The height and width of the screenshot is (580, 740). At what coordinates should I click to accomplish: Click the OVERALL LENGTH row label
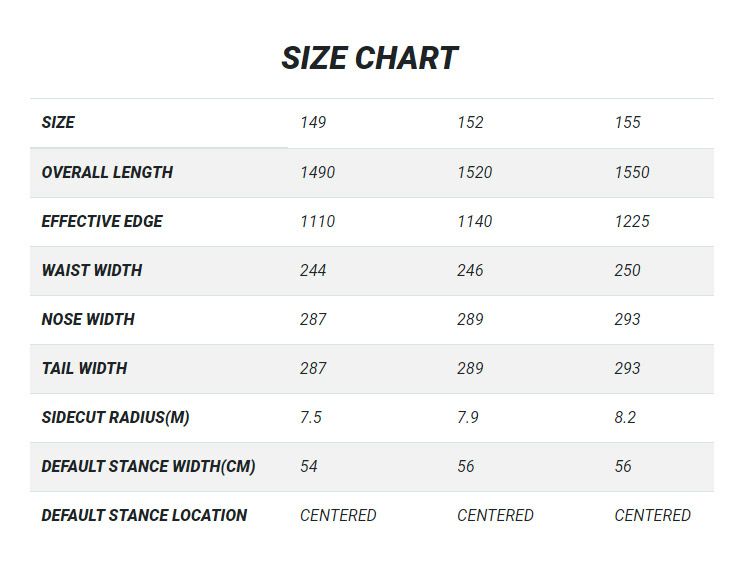click(107, 172)
